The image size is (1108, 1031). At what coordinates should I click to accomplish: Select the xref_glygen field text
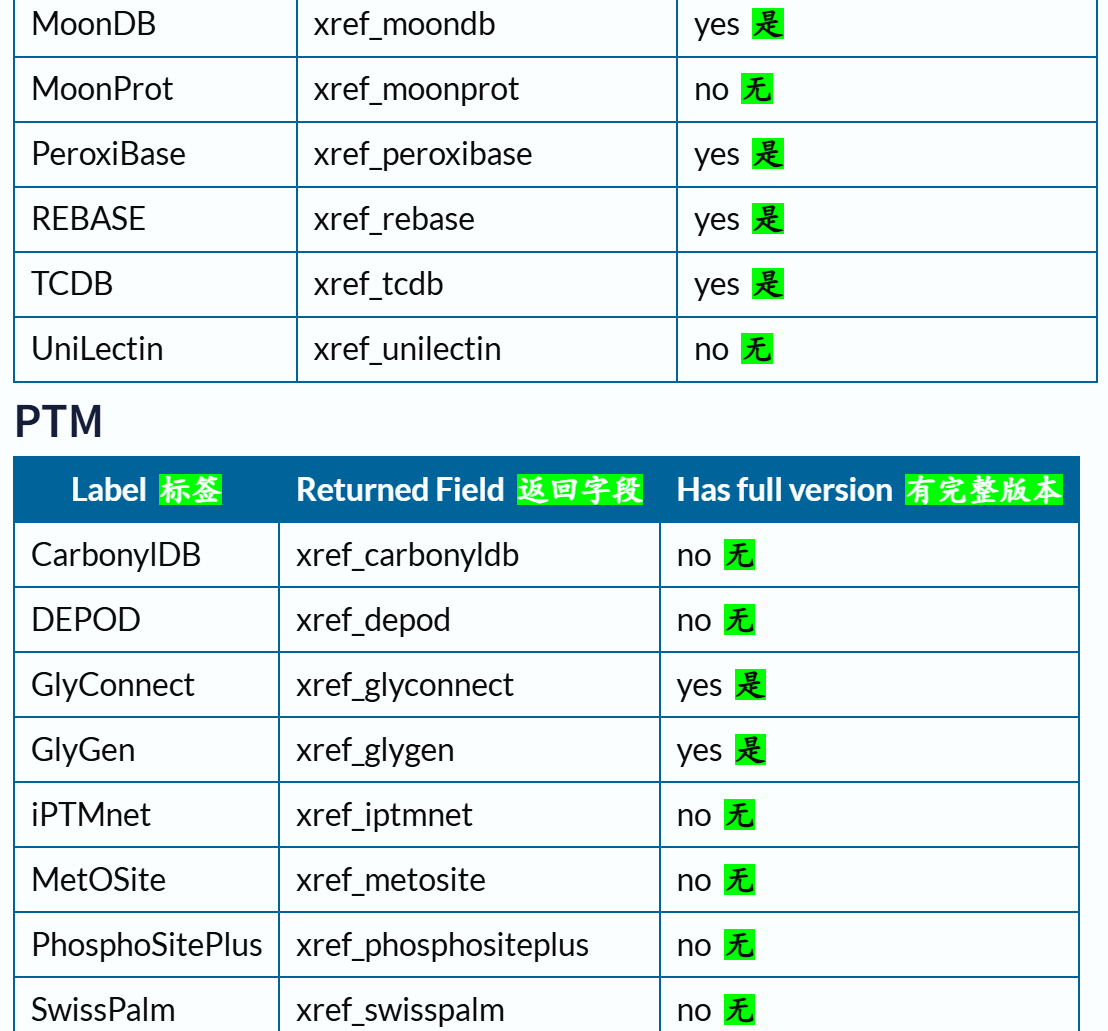(375, 750)
